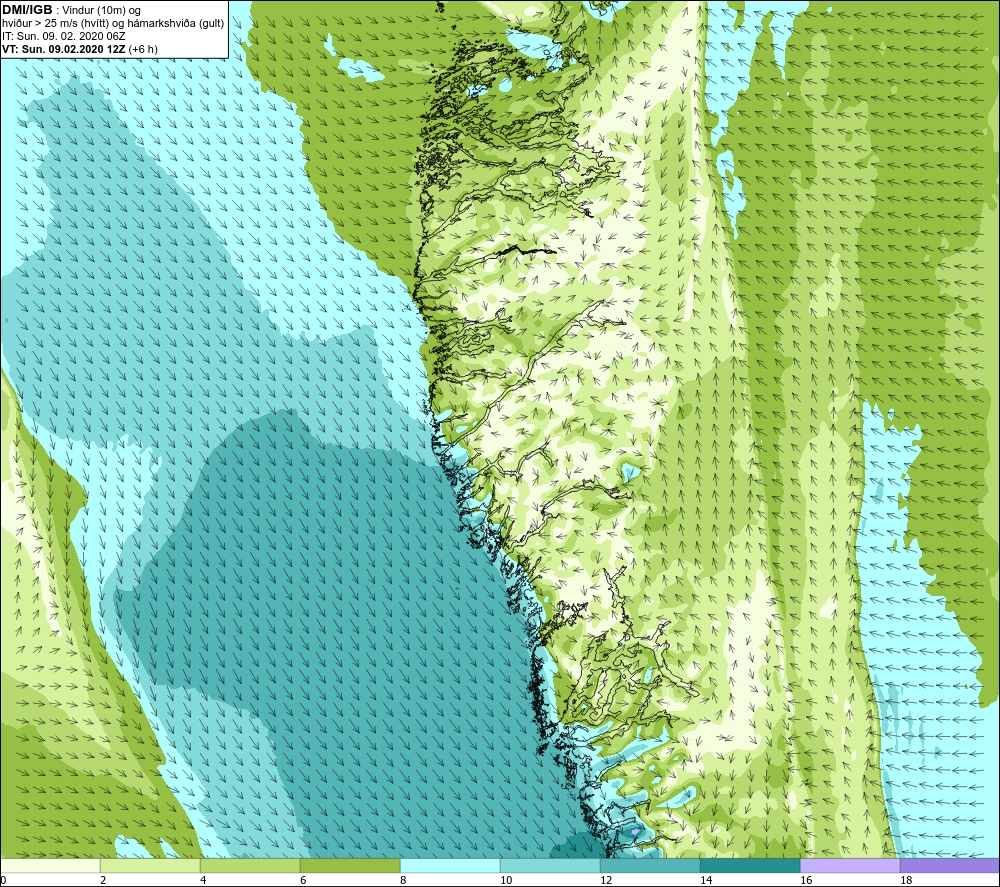Click the 0–2 m/s pale legend swatch
This screenshot has width=1000, height=887.
(x=50, y=865)
